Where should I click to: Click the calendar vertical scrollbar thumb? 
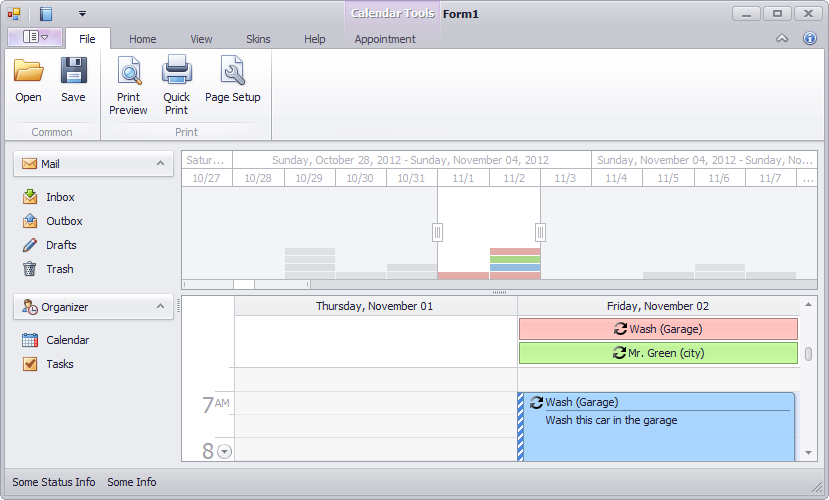(x=808, y=354)
